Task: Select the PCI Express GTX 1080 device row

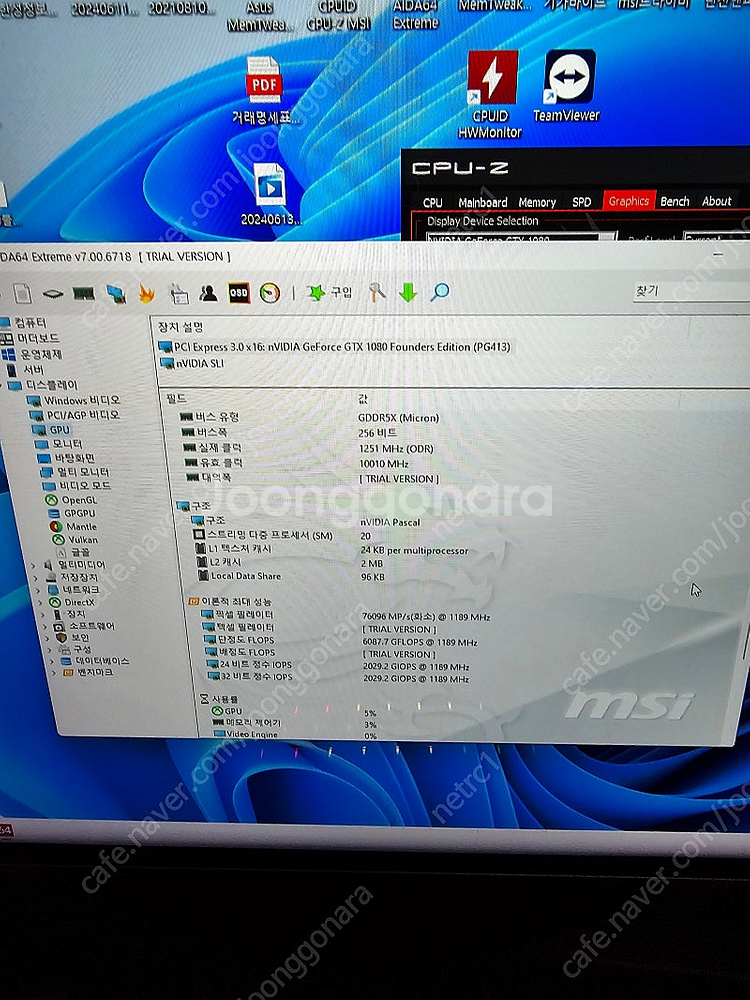Action: point(335,347)
